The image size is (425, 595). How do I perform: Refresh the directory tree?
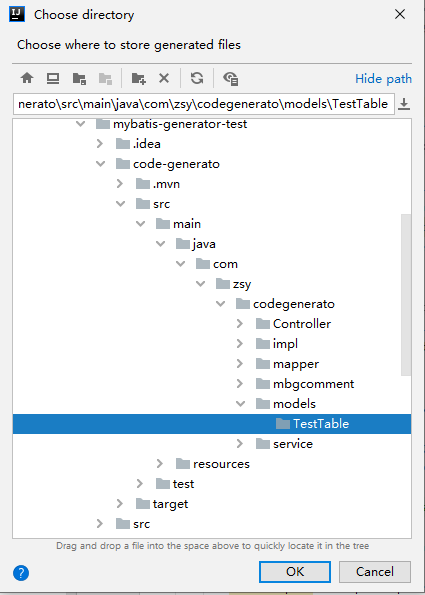[197, 79]
